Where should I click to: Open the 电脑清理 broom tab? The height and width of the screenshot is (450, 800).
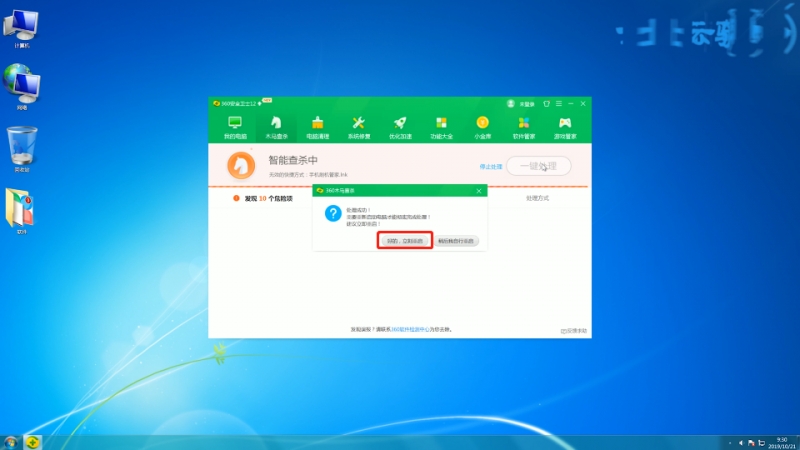(x=317, y=128)
